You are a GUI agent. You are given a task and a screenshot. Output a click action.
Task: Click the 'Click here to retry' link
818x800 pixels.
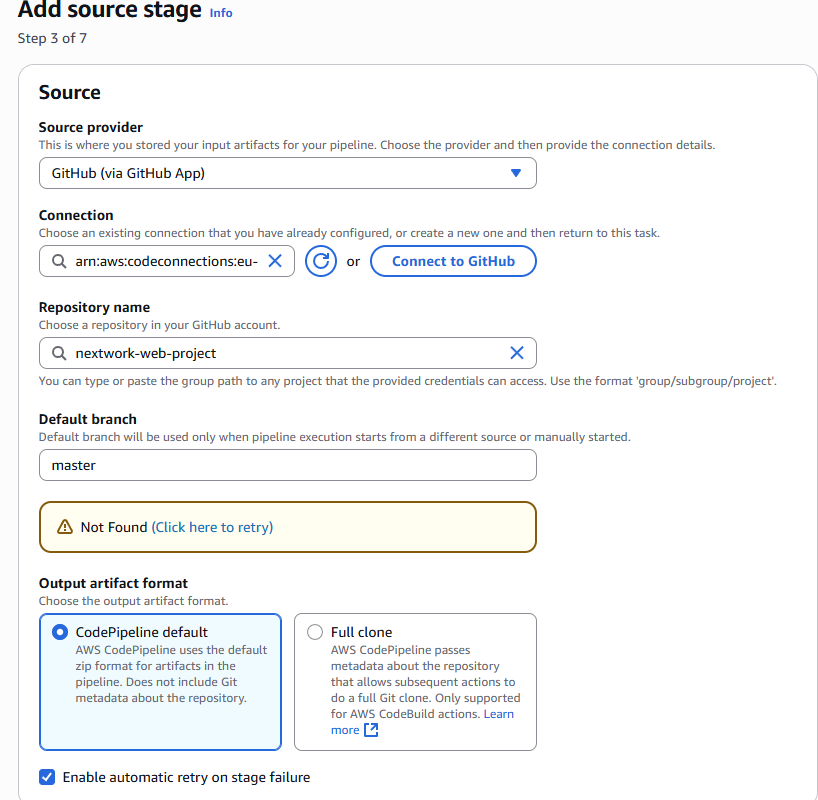(x=212, y=527)
